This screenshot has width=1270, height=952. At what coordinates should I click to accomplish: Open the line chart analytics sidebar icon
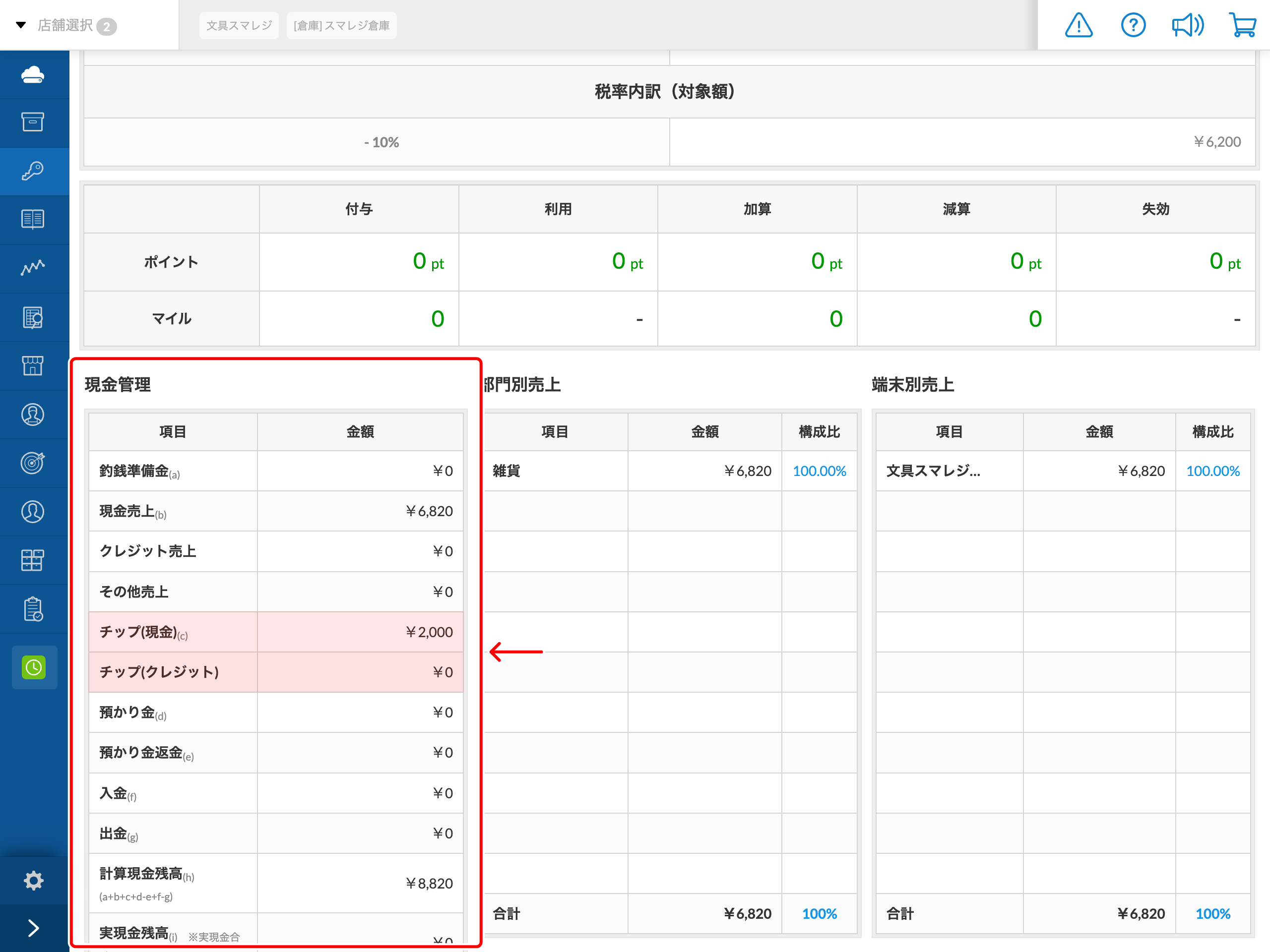click(33, 268)
